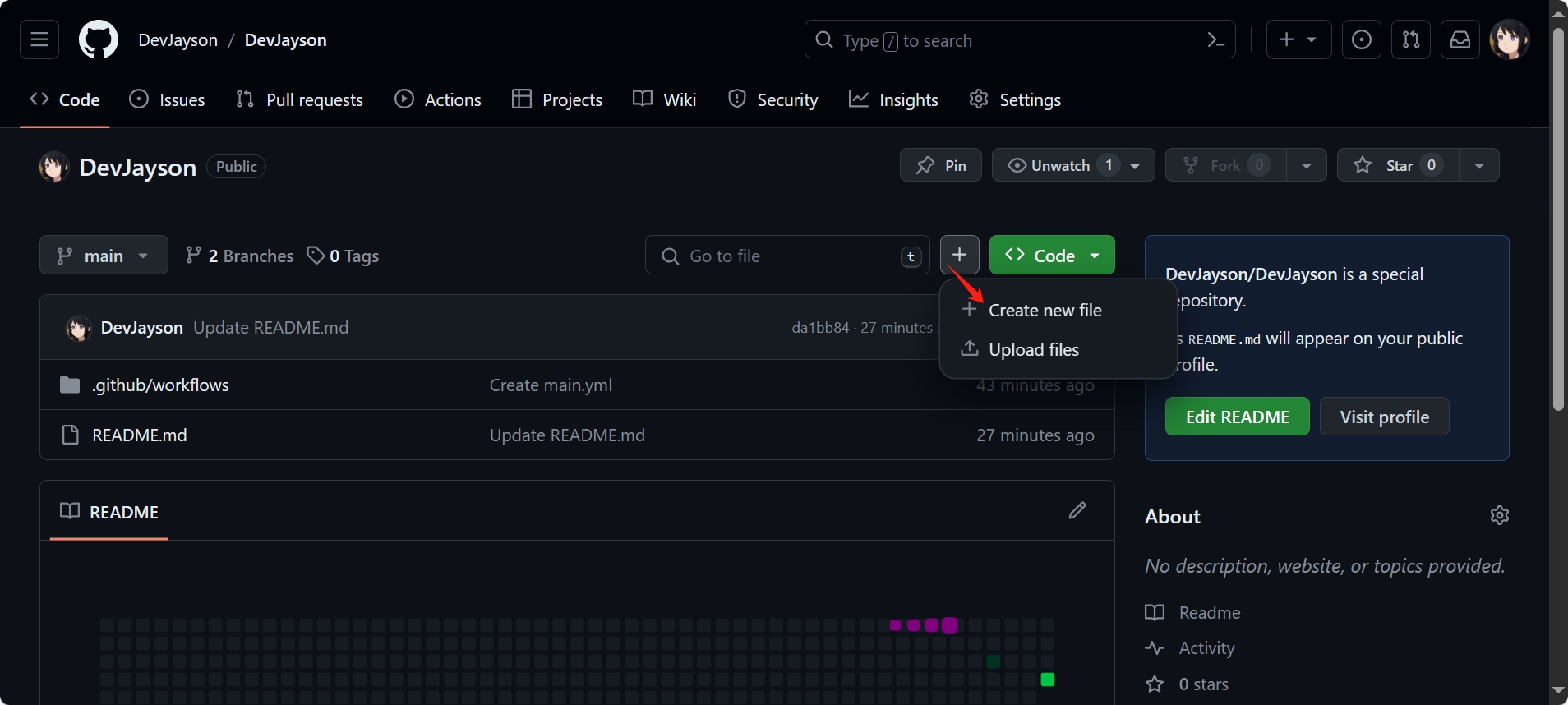
Task: Click the DevJayson owner breadcrumb link
Action: 178,39
